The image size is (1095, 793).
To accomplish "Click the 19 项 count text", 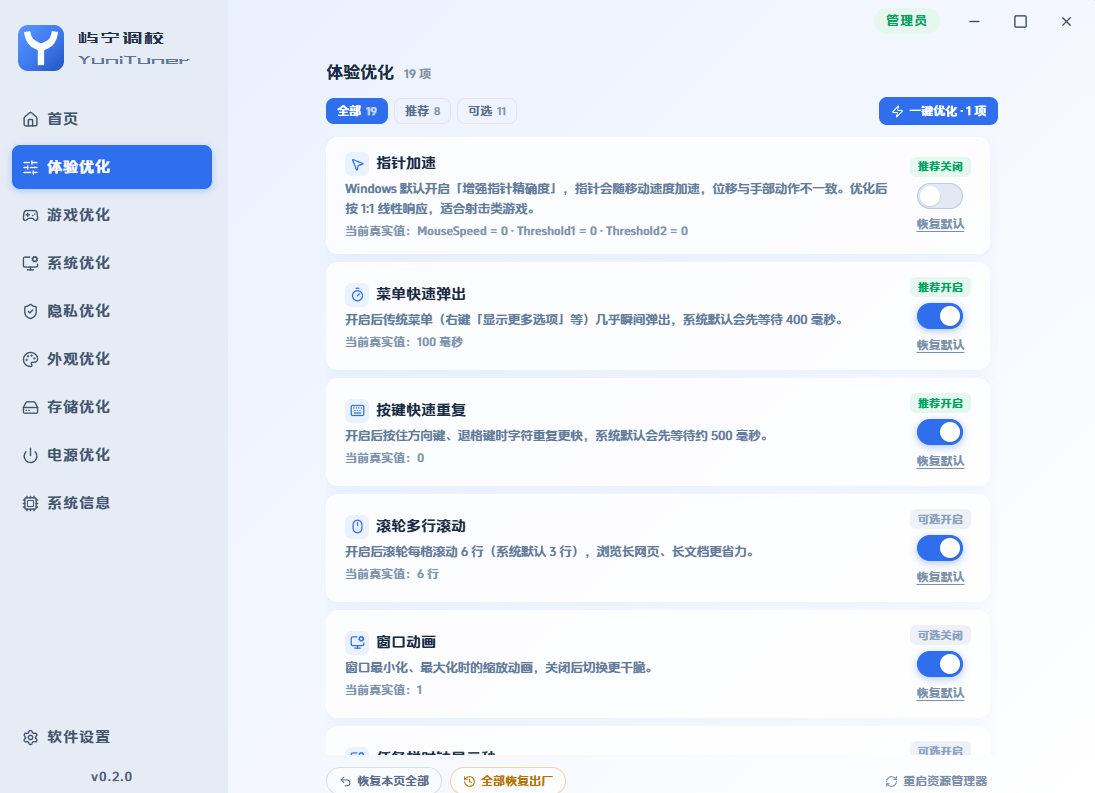I will tap(417, 74).
